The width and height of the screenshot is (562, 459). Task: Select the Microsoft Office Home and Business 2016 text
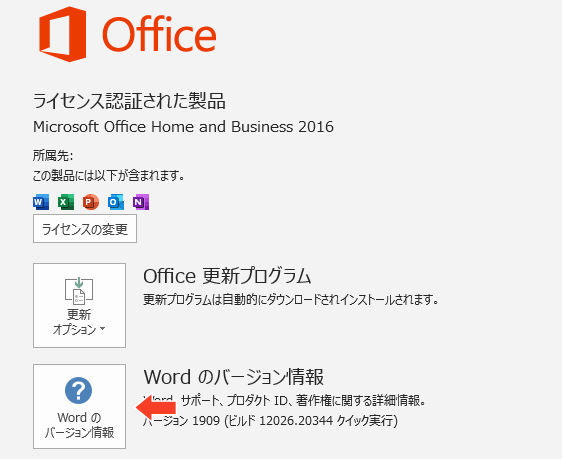point(183,127)
